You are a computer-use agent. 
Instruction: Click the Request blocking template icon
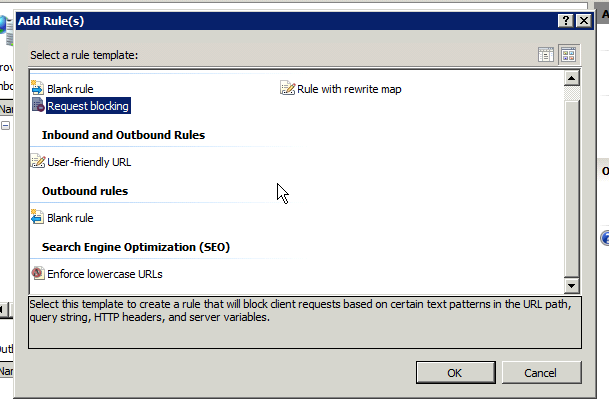click(x=38, y=105)
